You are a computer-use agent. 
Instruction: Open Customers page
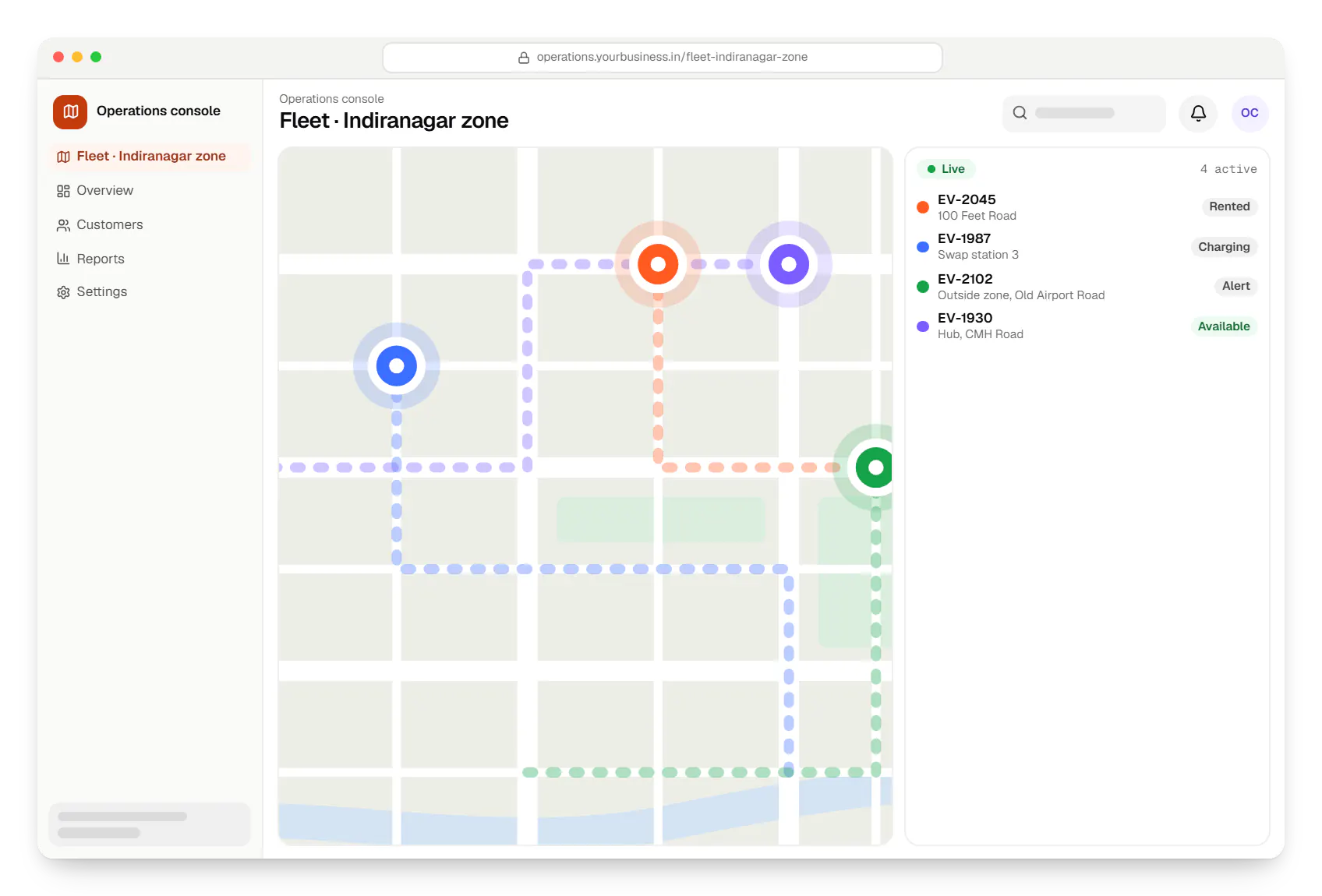point(150,224)
